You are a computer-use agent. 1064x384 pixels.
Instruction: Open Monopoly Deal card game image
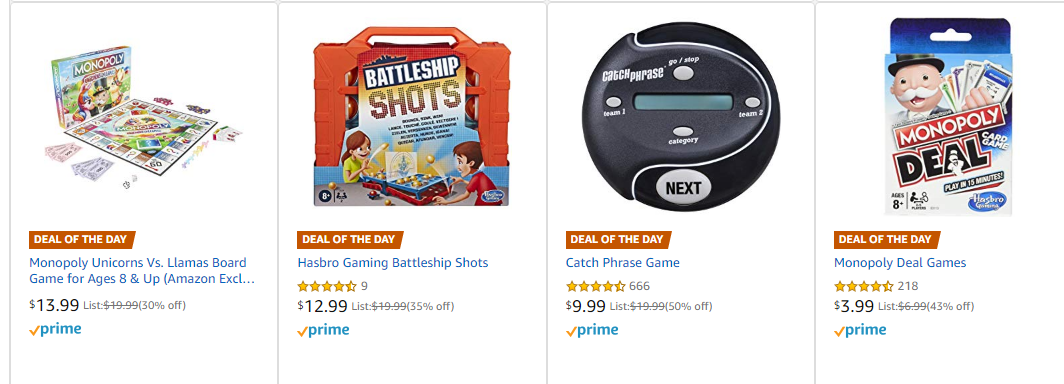click(x=949, y=117)
